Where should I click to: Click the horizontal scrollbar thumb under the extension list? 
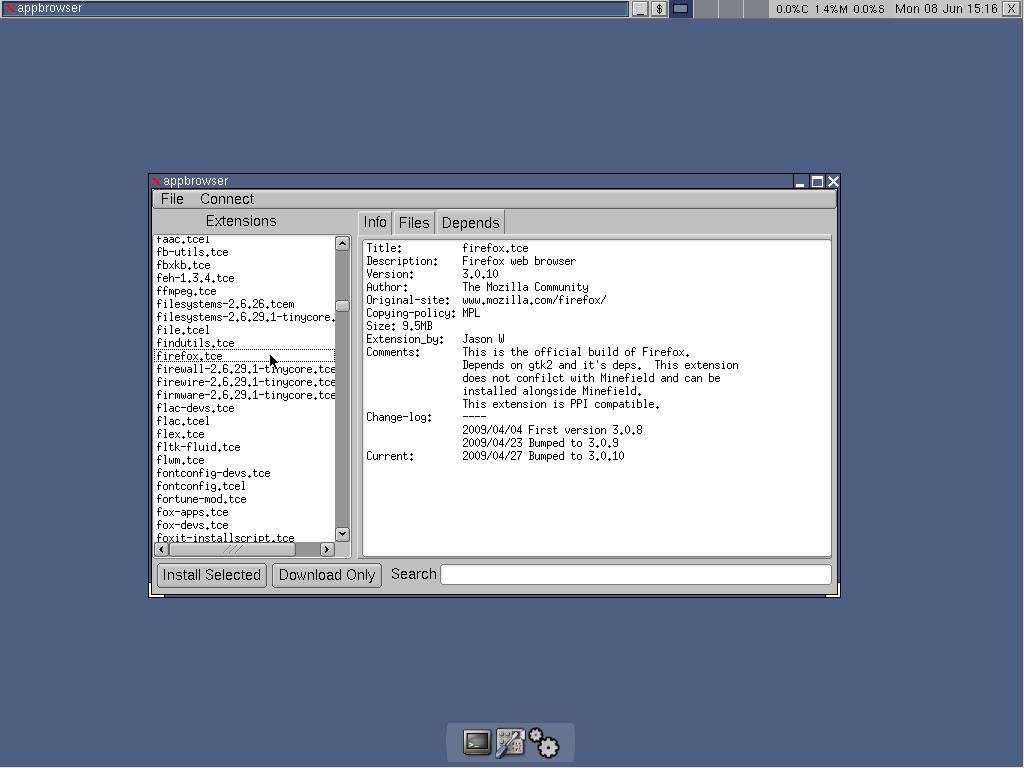[232, 550]
